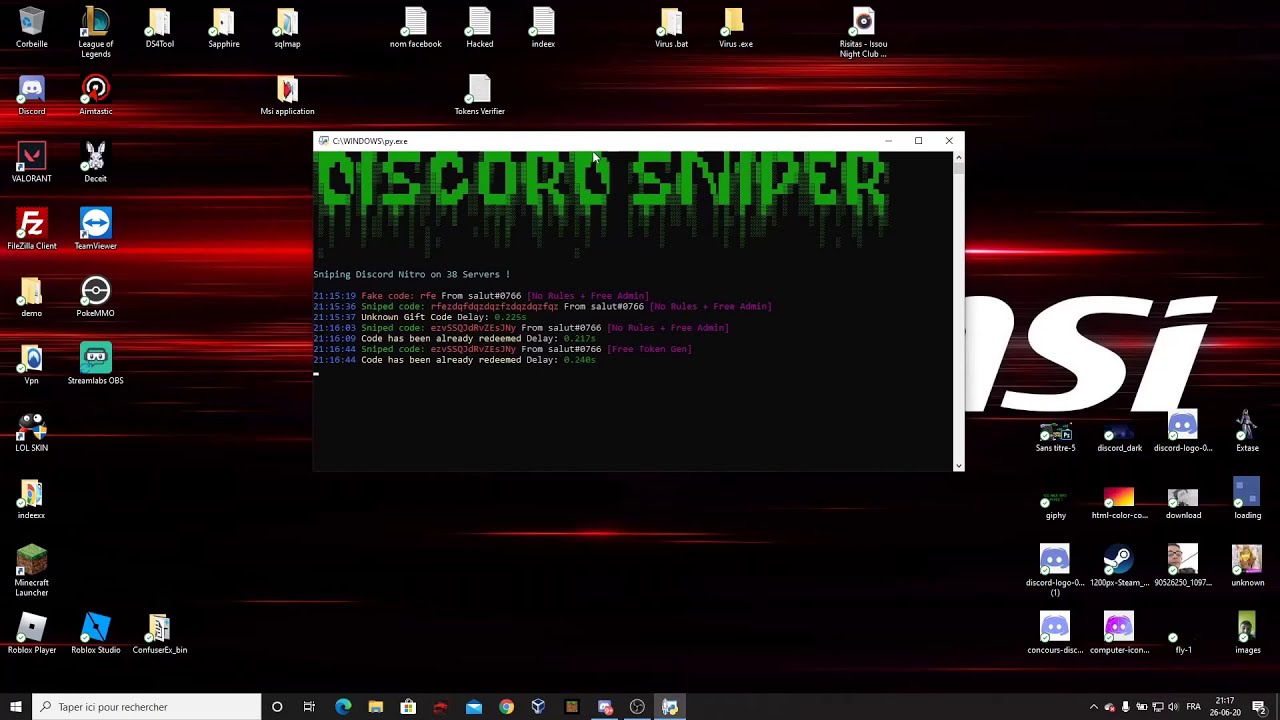Open the LOL SKIN desktop icon
1280x720 pixels.
pos(31,431)
